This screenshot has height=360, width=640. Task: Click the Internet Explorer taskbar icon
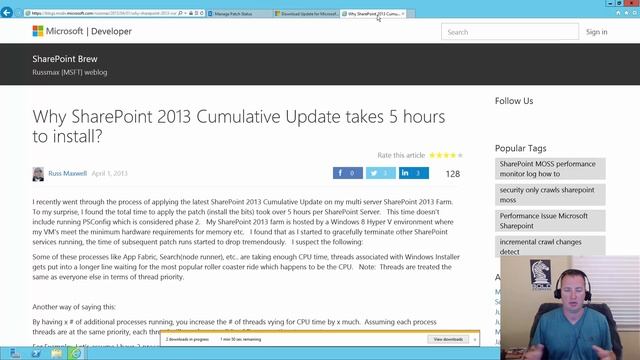[x=76, y=353]
